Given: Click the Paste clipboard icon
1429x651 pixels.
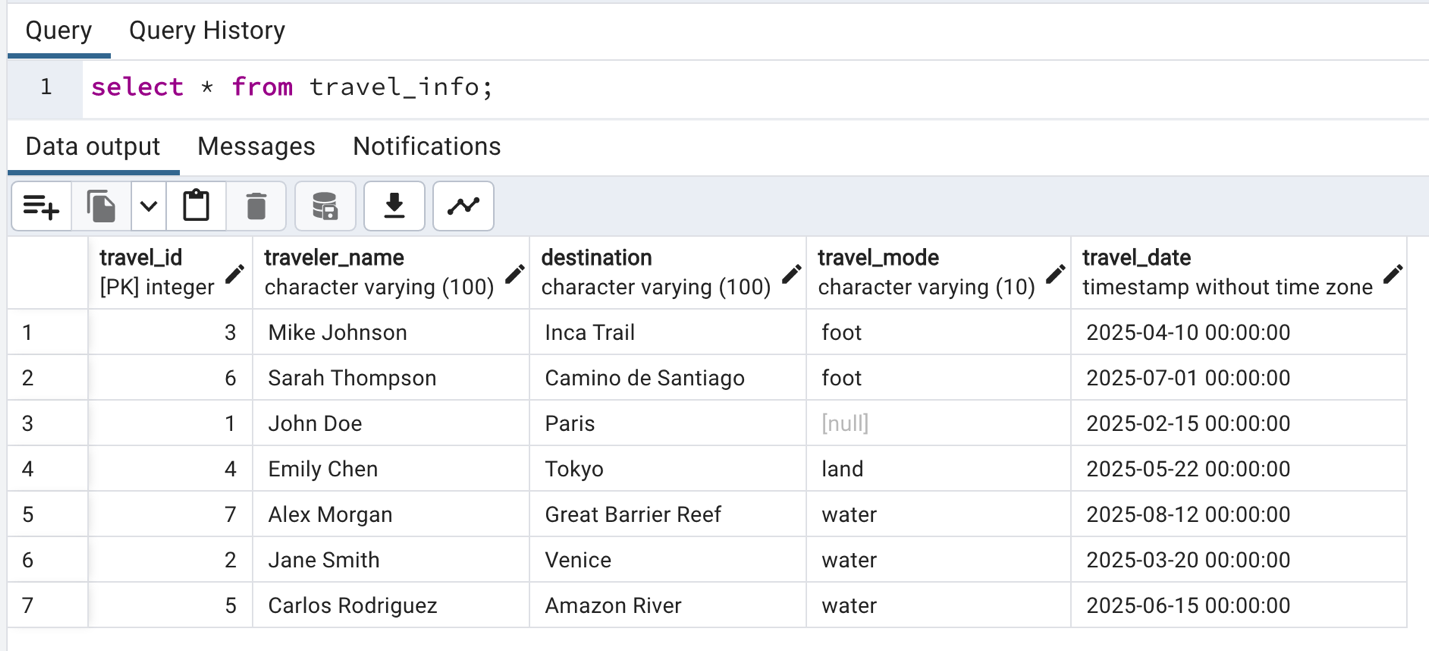Looking at the screenshot, I should click(x=196, y=206).
